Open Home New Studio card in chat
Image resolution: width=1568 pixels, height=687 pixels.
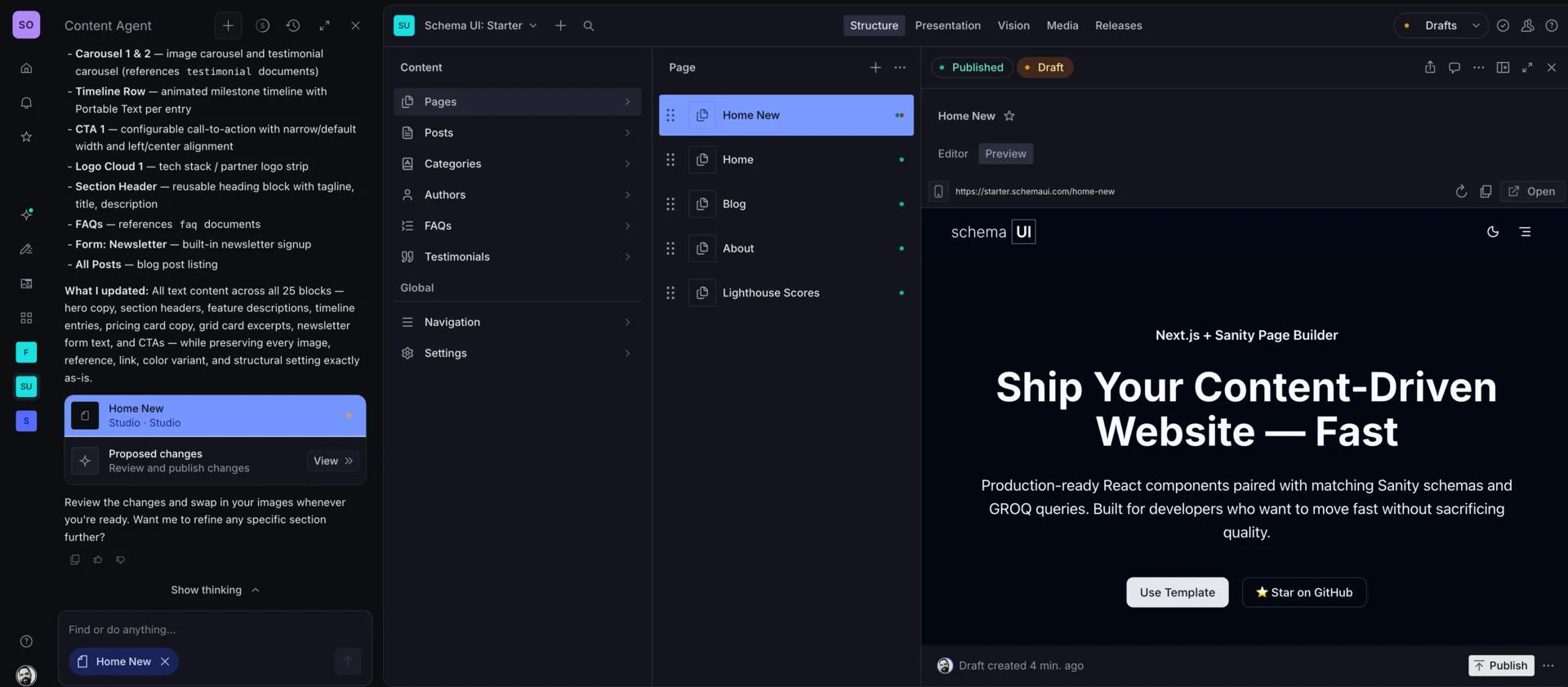tap(215, 416)
